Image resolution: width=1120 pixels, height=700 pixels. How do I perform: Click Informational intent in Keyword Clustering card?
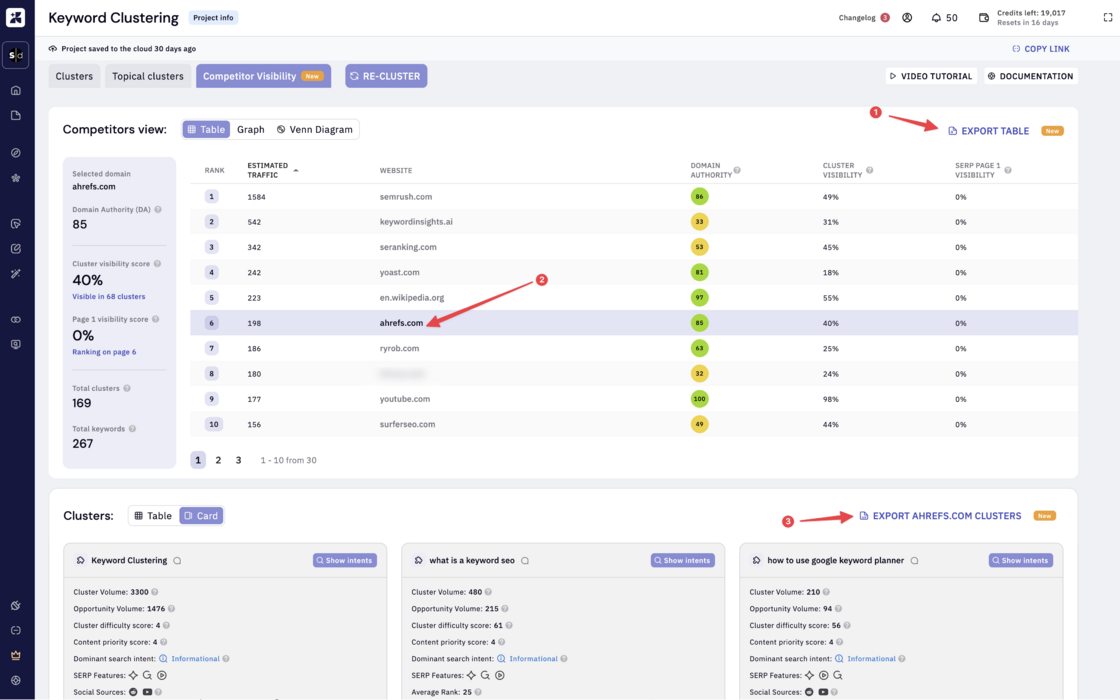click(195, 659)
